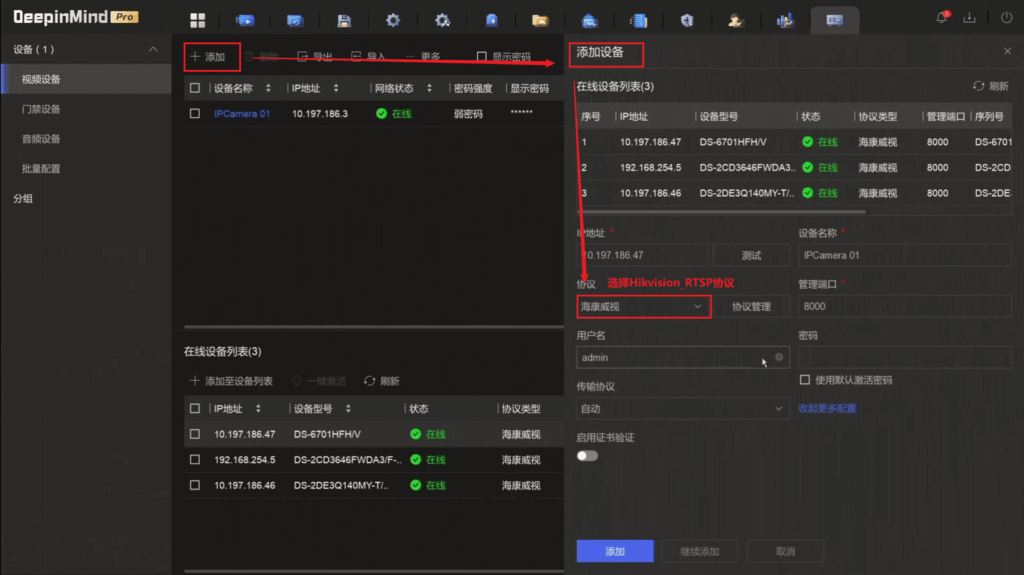Refresh the online device list in dialog
The image size is (1024, 575).
tap(990, 87)
